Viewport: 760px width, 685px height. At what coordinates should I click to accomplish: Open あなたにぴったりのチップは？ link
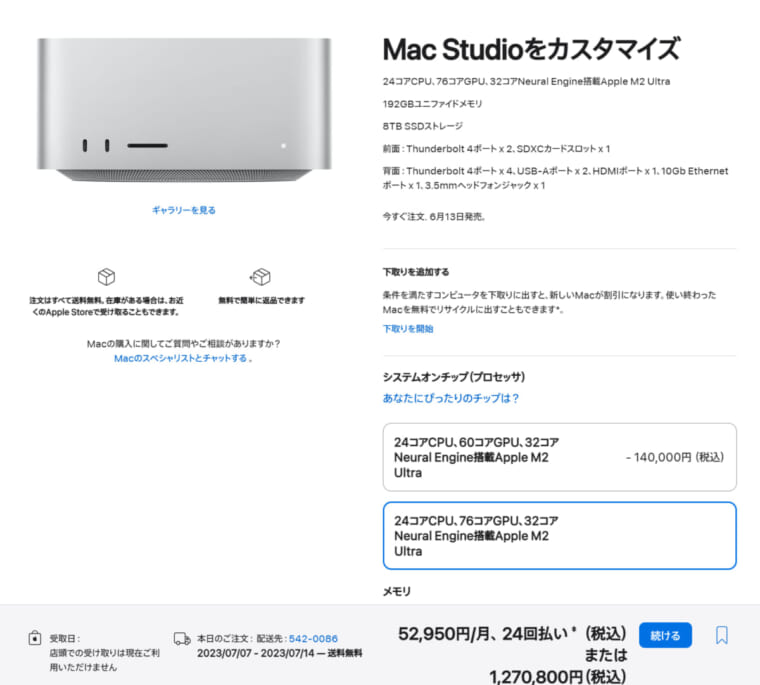point(451,398)
